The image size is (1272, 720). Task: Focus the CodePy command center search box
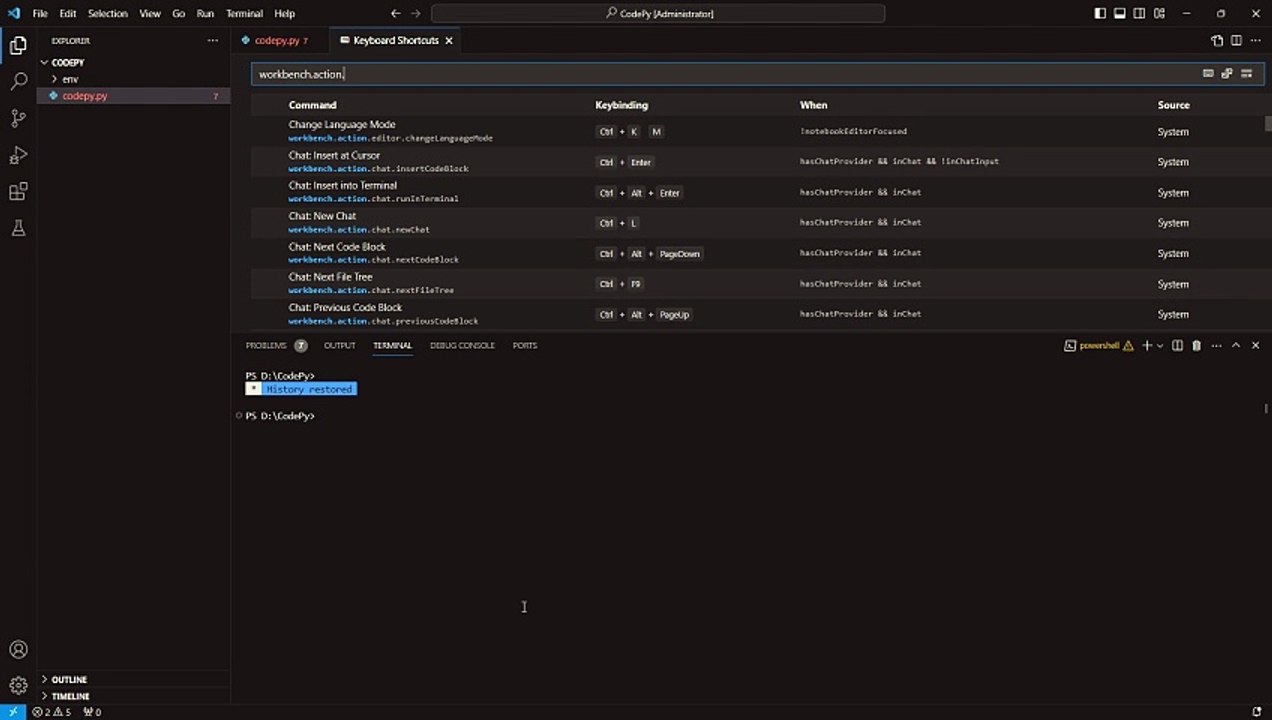pyautogui.click(x=658, y=13)
